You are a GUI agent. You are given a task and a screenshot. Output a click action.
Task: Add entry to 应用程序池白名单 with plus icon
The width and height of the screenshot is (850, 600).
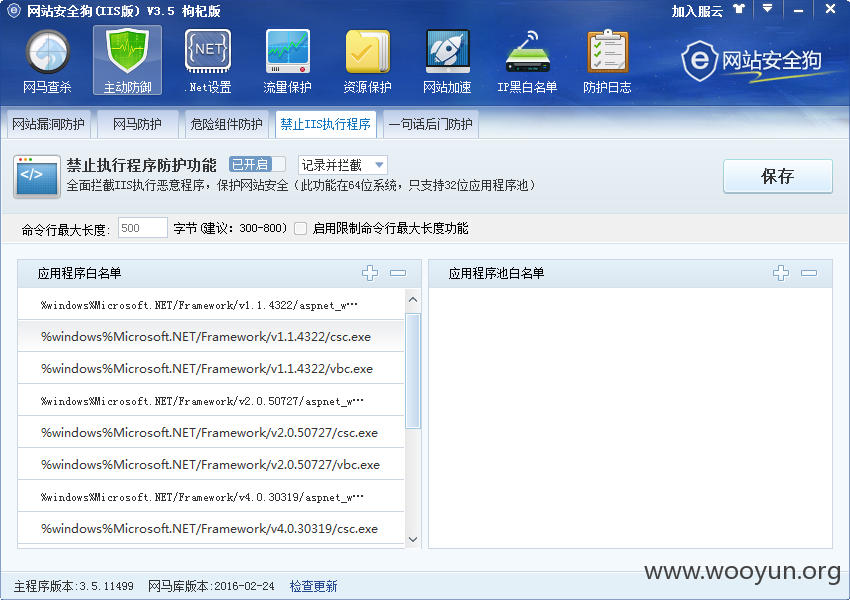tap(781, 273)
